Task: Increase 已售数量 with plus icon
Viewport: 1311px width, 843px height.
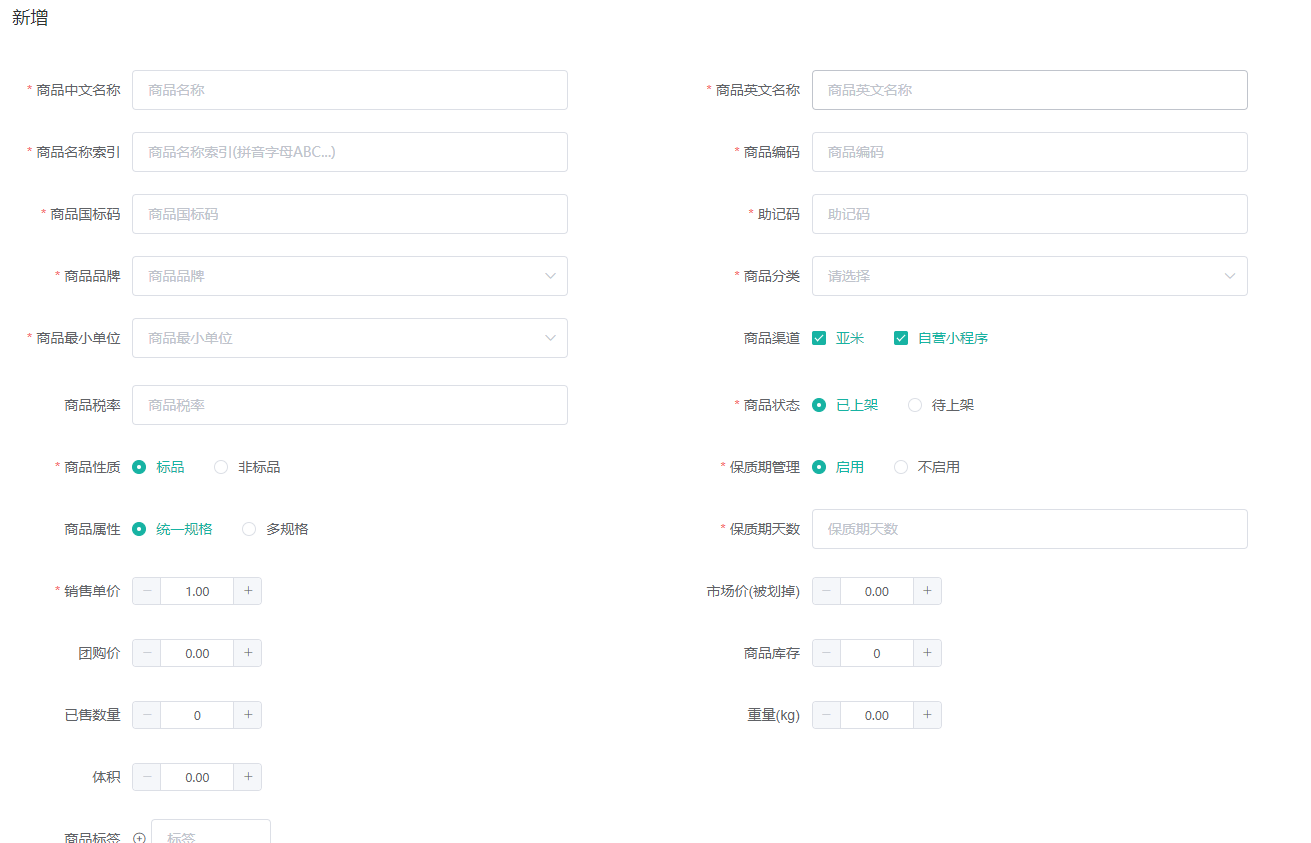Action: pos(248,715)
